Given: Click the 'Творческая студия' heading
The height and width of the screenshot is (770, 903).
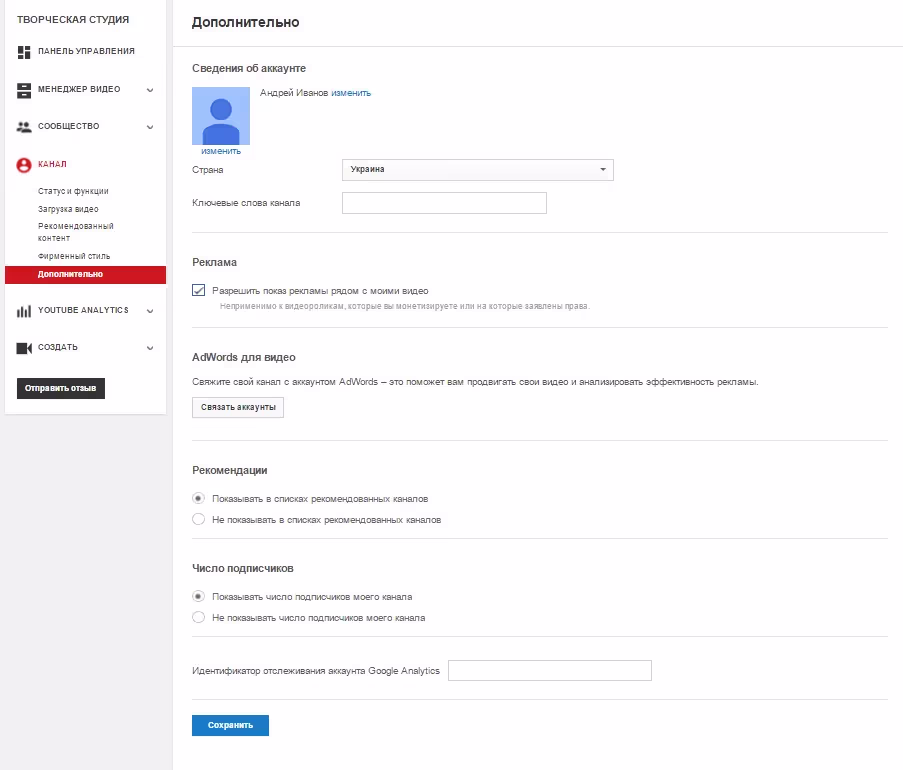Looking at the screenshot, I should point(73,20).
